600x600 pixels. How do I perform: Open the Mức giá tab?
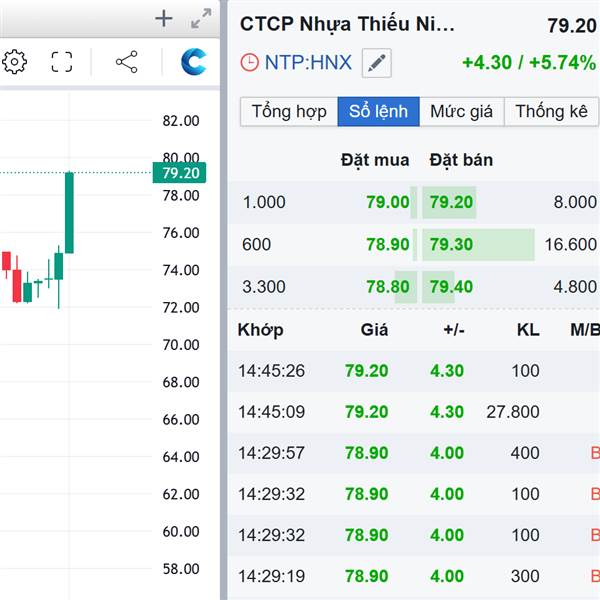(x=461, y=111)
